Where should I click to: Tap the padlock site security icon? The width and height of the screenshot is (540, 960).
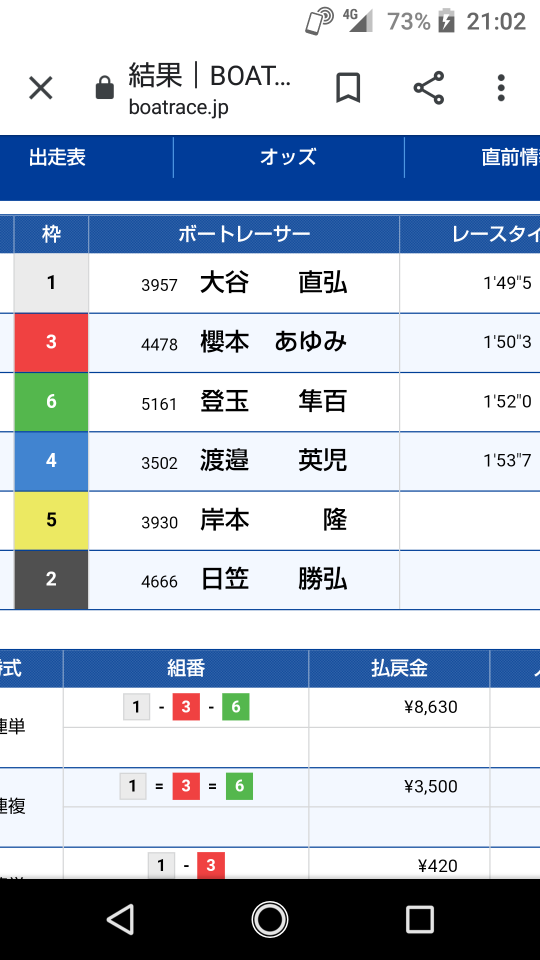105,88
